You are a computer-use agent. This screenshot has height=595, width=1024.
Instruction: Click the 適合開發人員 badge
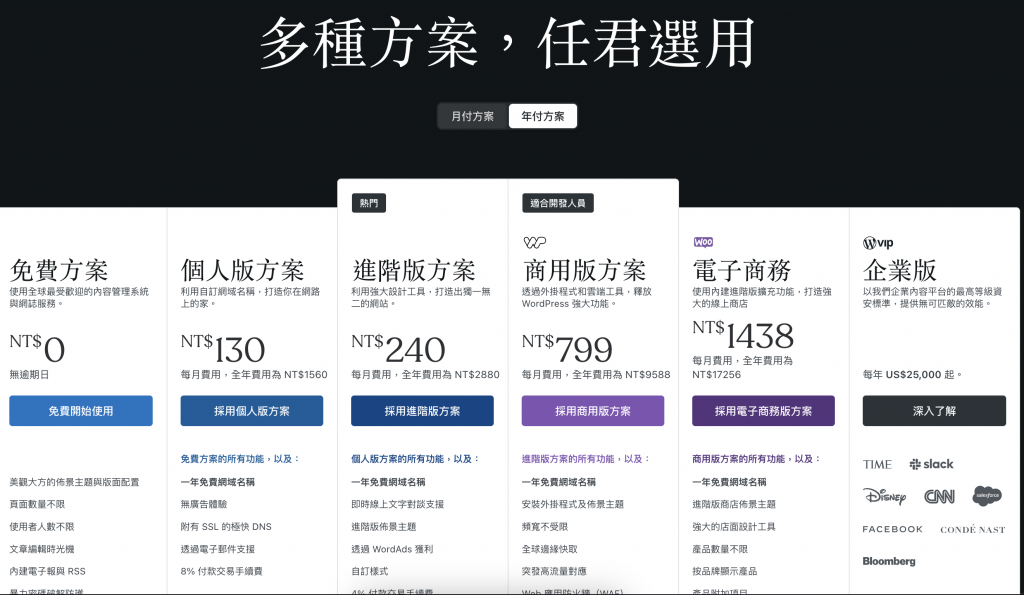click(x=558, y=203)
